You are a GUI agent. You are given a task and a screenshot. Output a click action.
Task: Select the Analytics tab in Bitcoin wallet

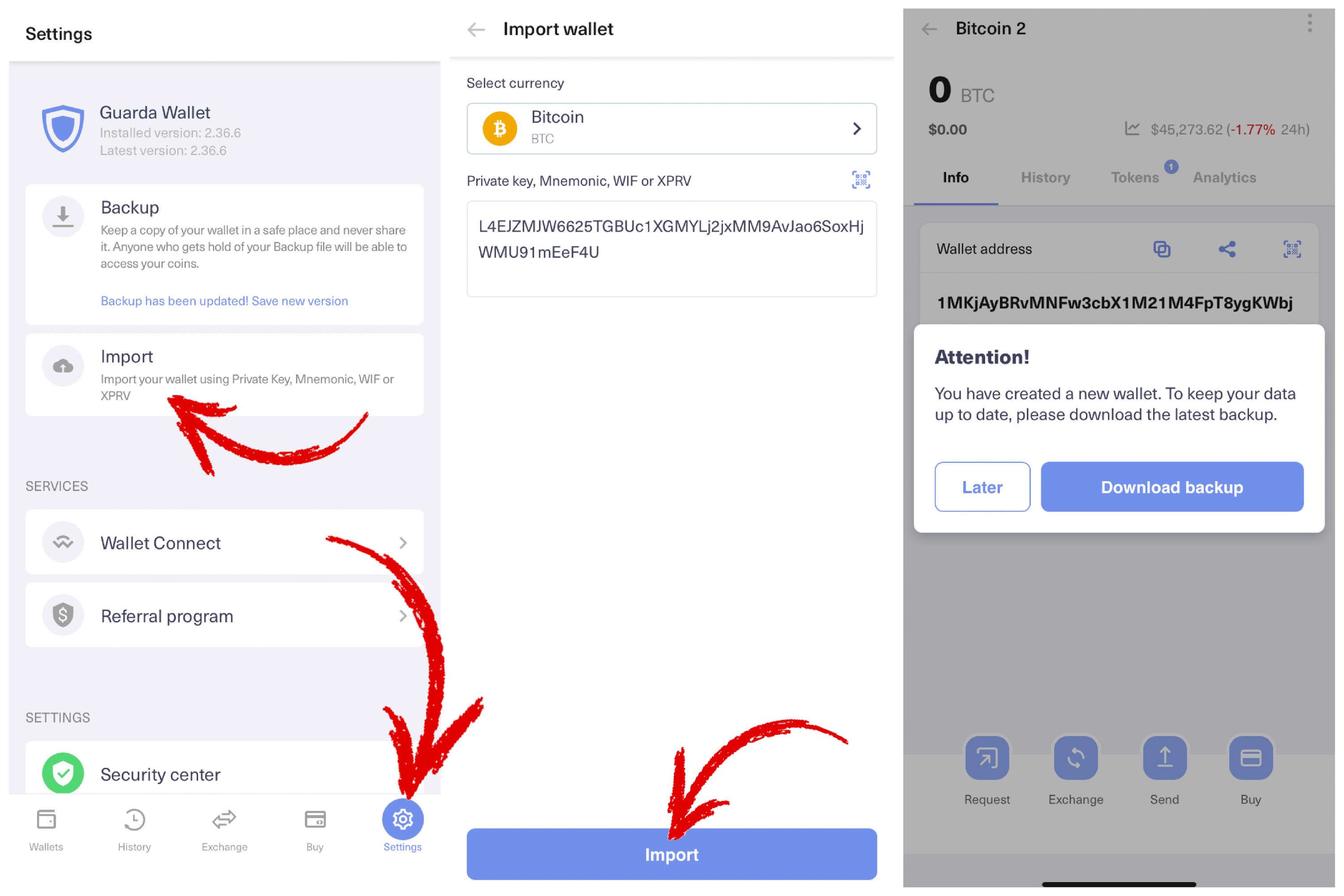pyautogui.click(x=1224, y=177)
